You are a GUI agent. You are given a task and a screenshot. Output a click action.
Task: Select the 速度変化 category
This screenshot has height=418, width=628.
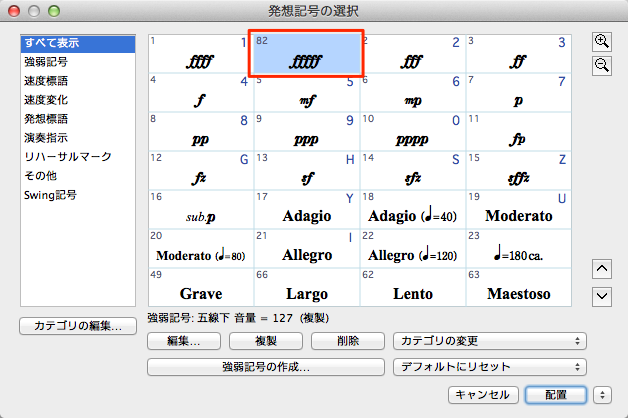tap(78, 100)
